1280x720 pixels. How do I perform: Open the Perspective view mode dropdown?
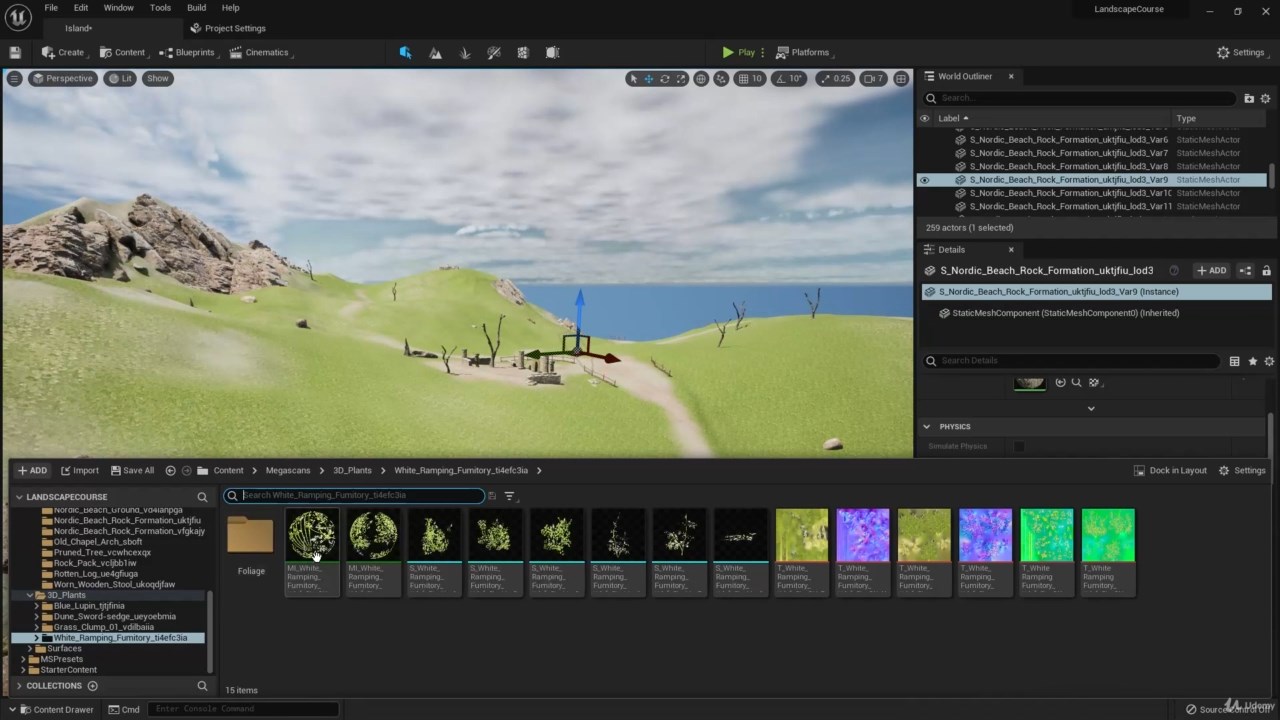(x=62, y=79)
